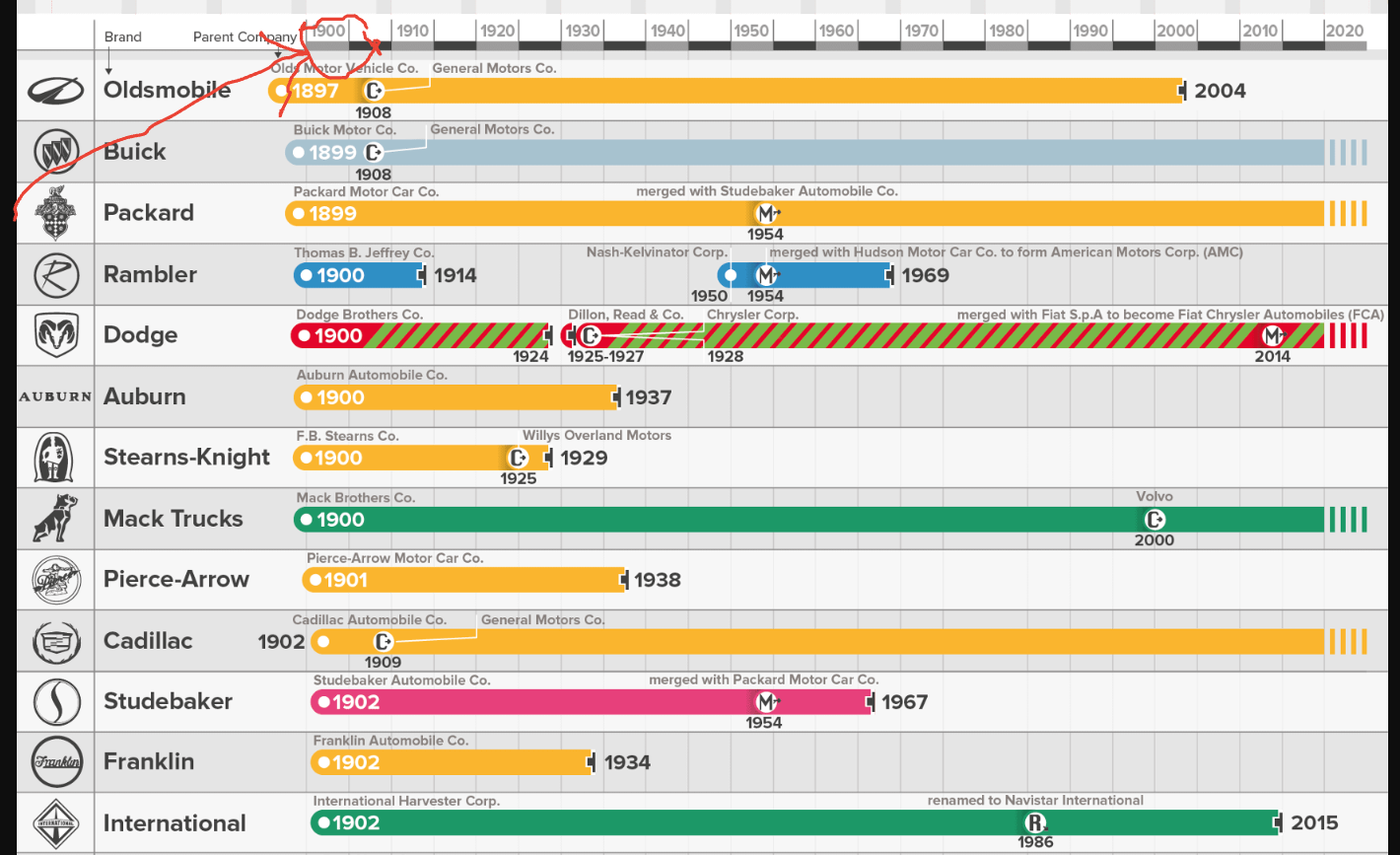
Task: Select Stearns-Knight's 1929 end year
Action: (x=584, y=459)
